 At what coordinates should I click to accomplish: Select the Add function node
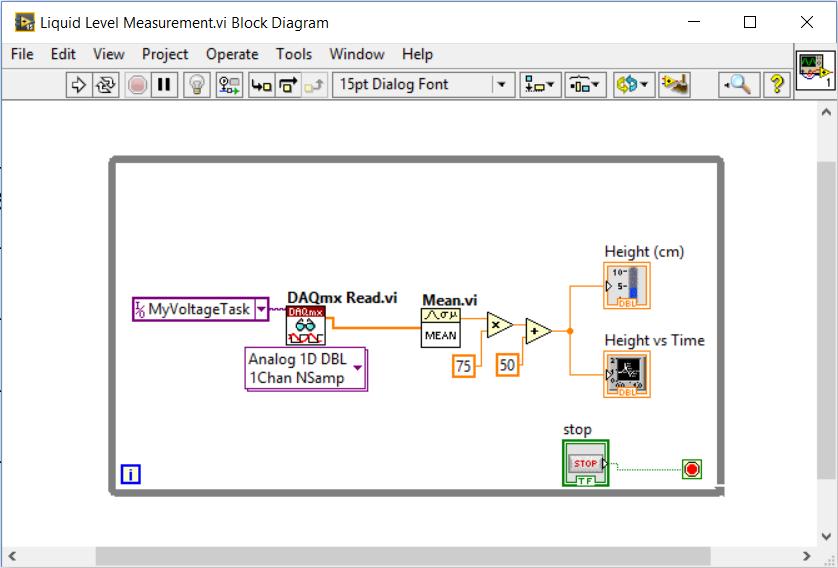pyautogui.click(x=538, y=331)
